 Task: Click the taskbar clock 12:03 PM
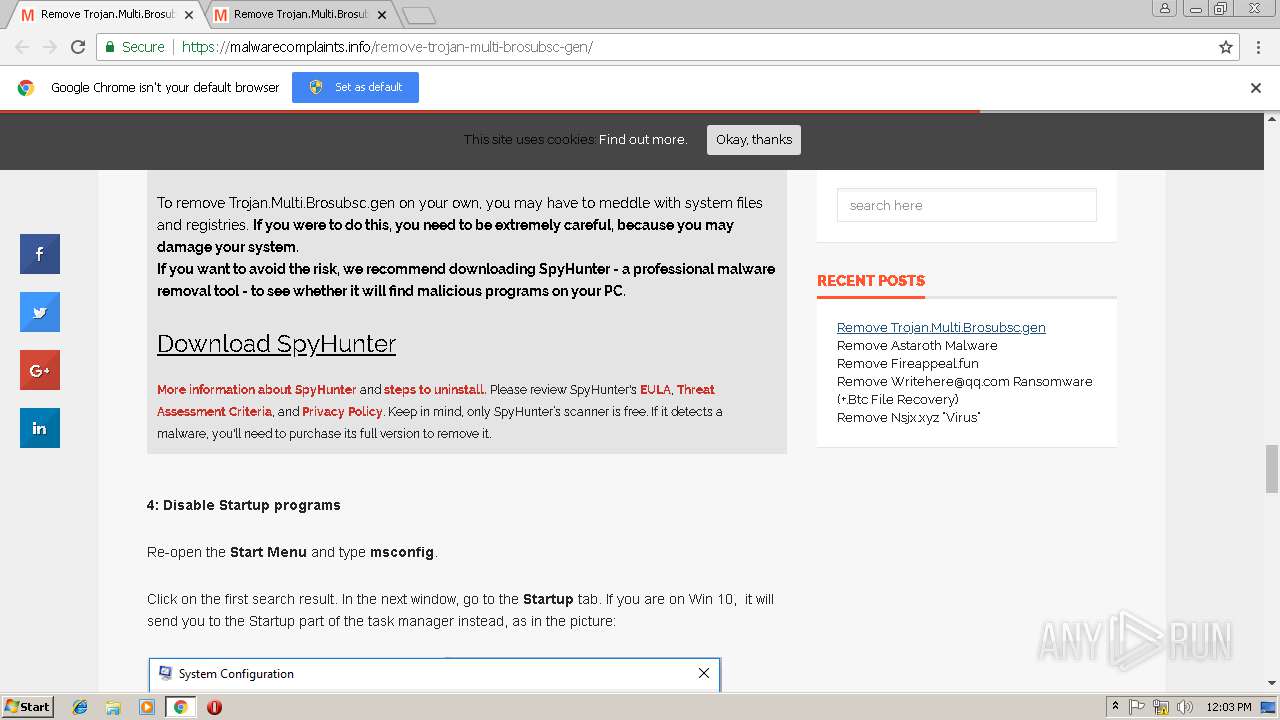pyautogui.click(x=1229, y=707)
